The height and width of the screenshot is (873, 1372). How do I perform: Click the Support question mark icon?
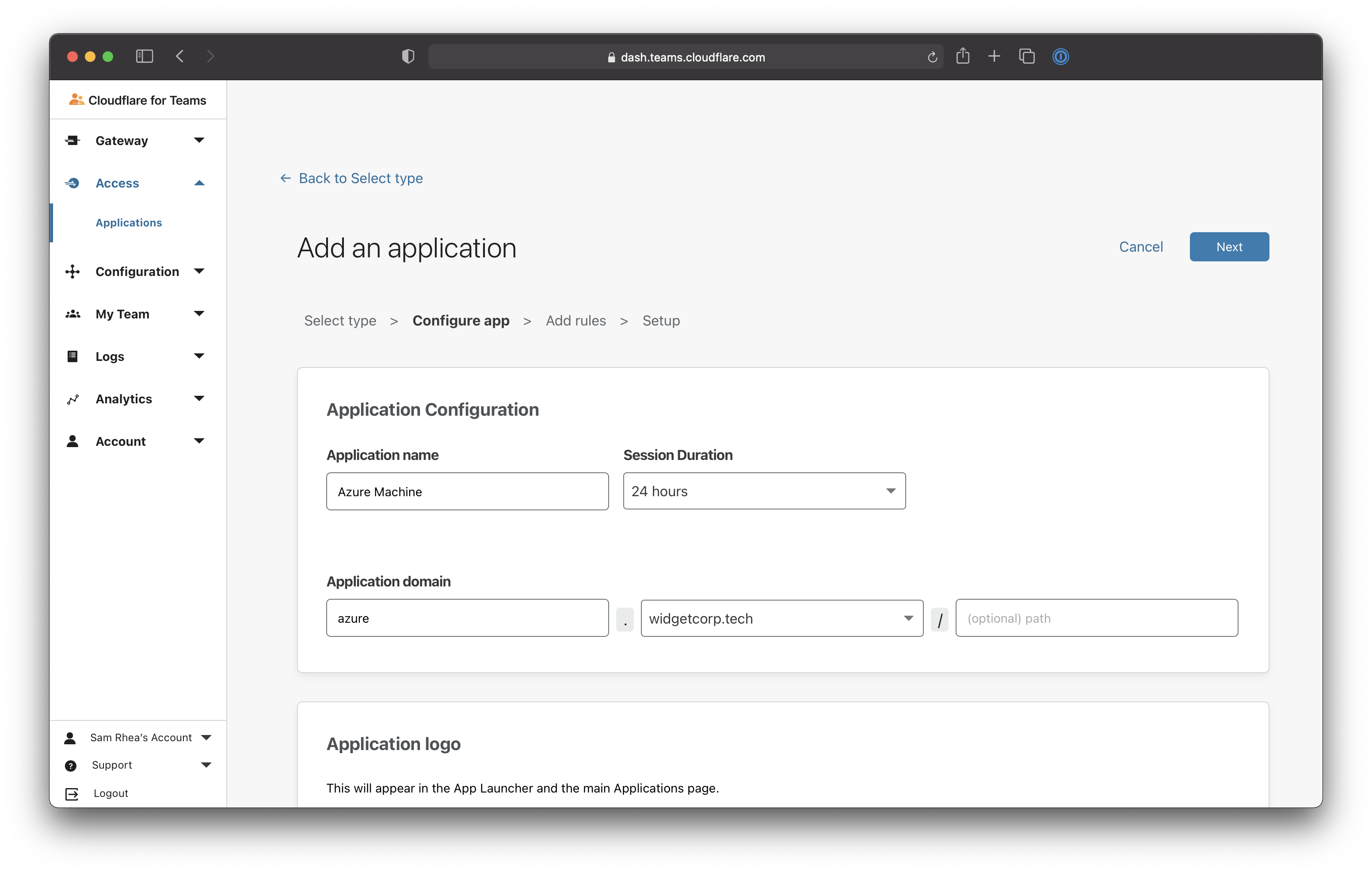click(x=71, y=765)
